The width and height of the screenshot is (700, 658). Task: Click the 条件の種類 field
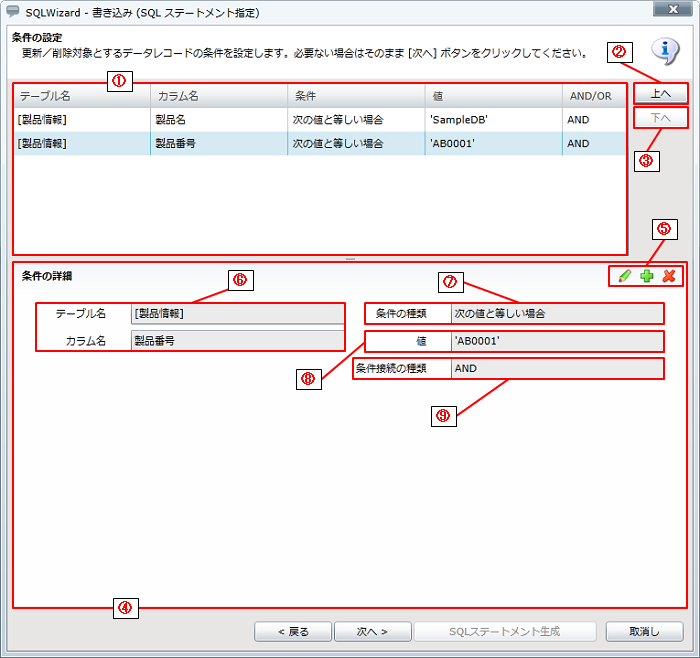click(x=556, y=313)
